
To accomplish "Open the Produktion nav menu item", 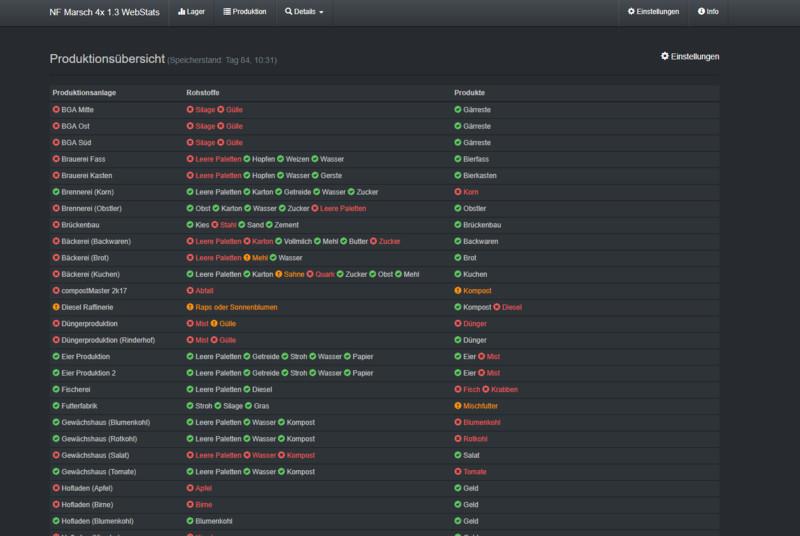I will [245, 12].
